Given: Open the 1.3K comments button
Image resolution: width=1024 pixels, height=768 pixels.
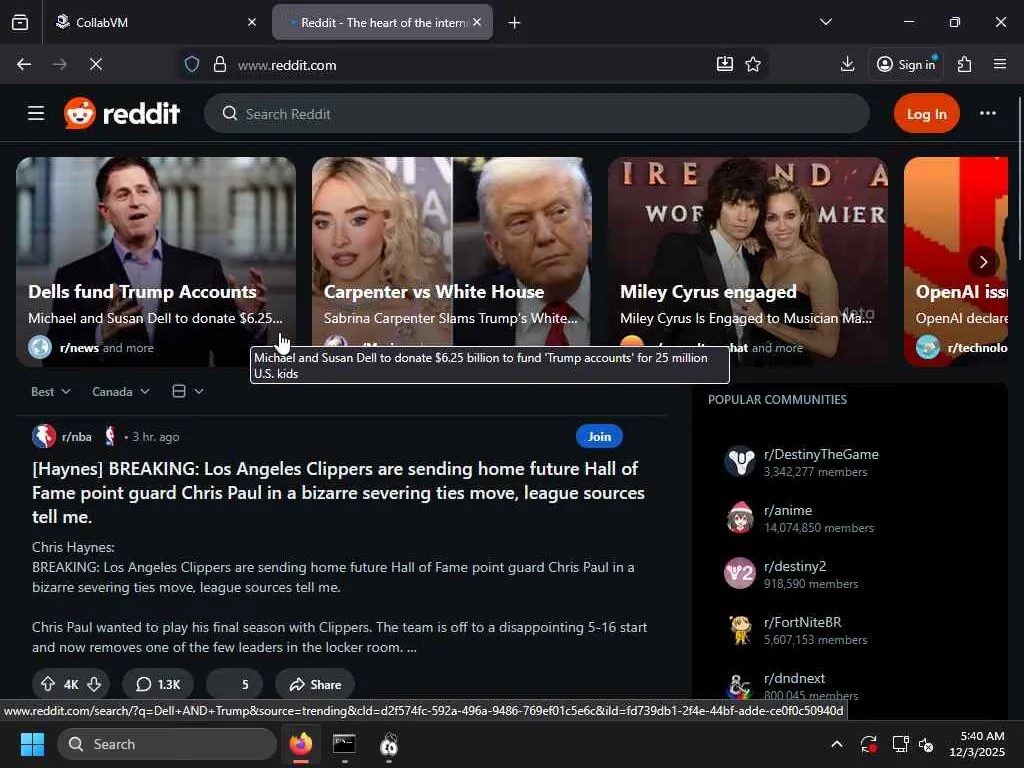Looking at the screenshot, I should pos(158,684).
